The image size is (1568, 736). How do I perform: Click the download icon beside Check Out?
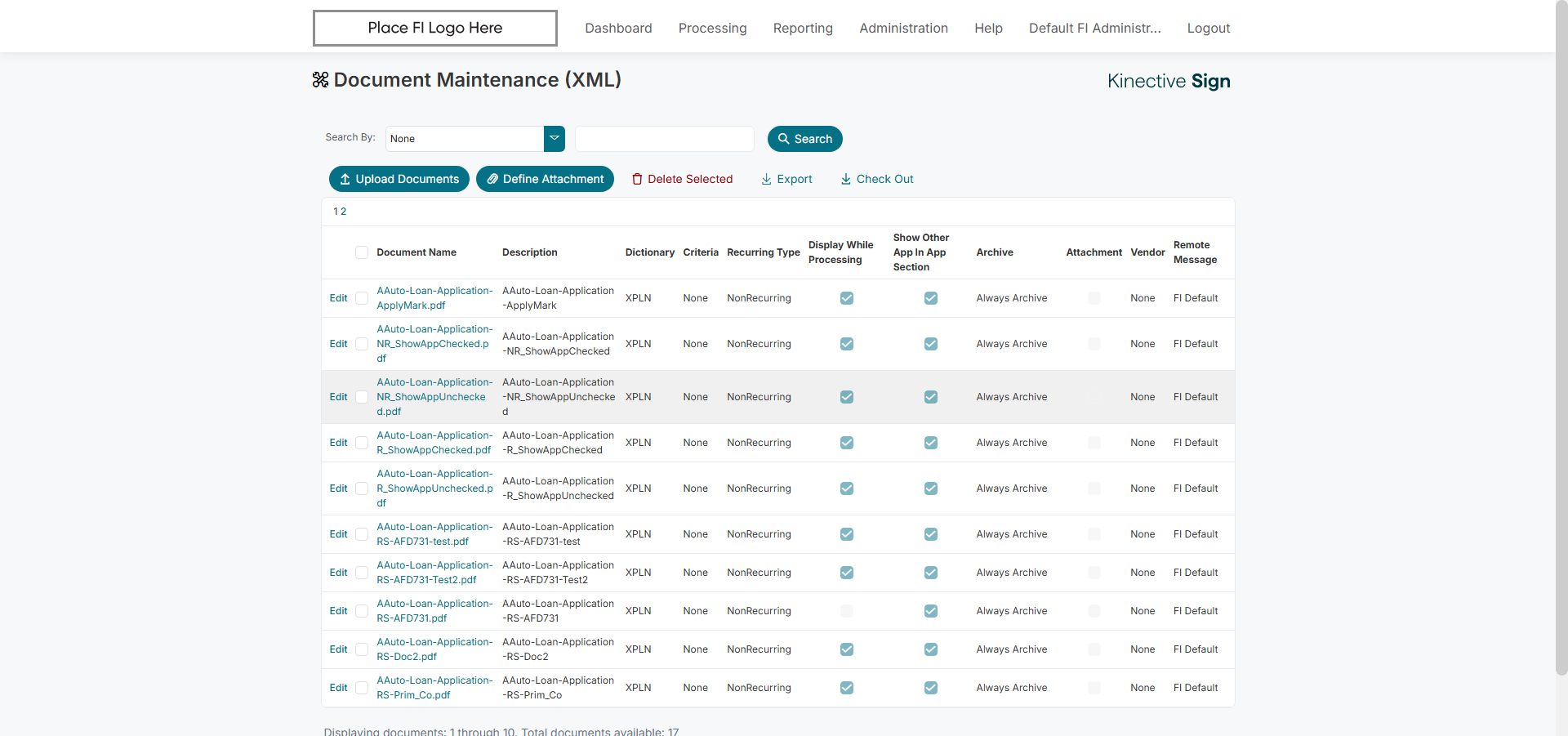pyautogui.click(x=846, y=180)
